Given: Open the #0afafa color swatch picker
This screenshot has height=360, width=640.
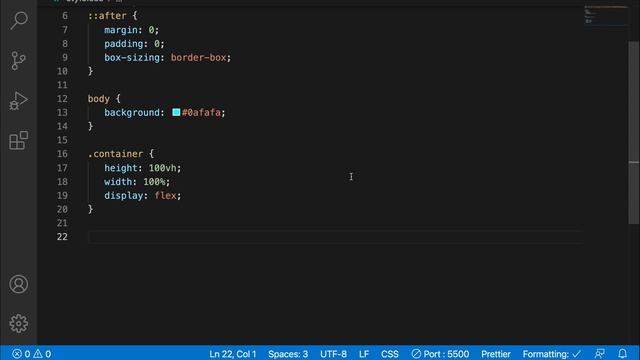Looking at the screenshot, I should point(176,112).
